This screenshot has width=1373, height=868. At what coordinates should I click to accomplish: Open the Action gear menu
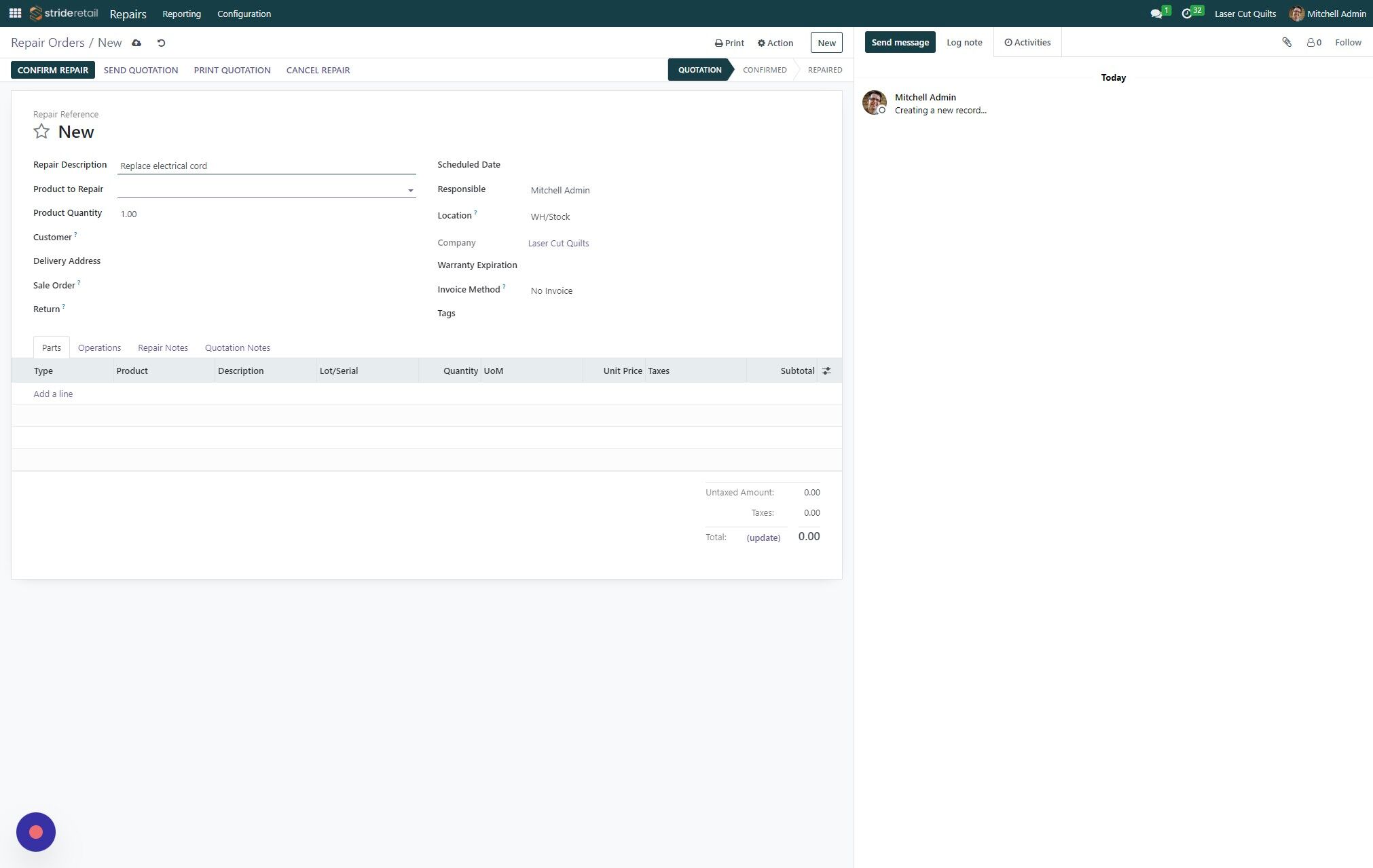tap(775, 43)
